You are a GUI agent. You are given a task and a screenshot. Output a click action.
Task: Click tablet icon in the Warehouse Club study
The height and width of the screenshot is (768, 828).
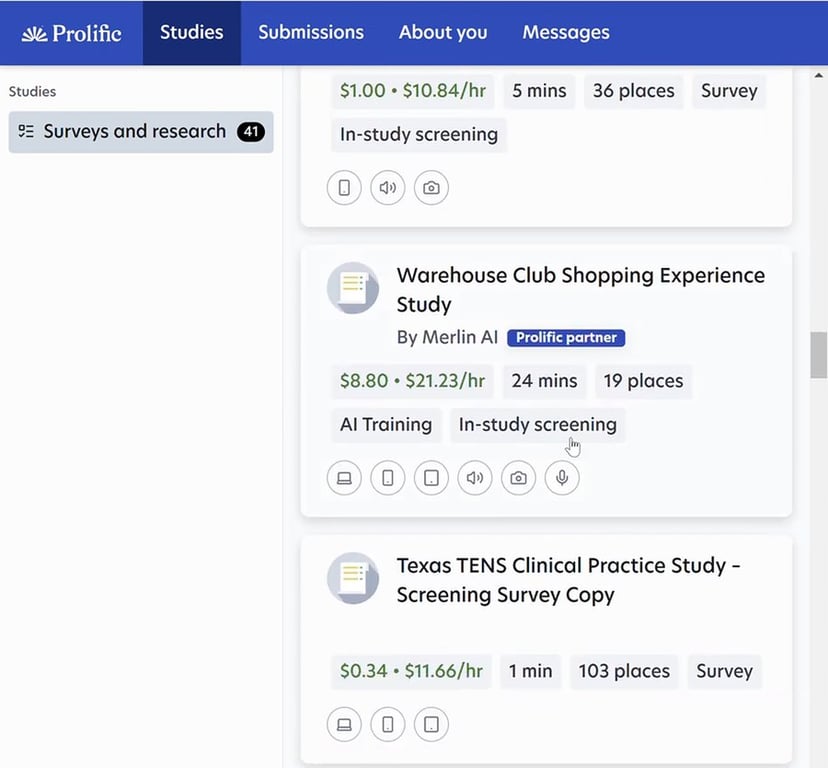click(431, 478)
